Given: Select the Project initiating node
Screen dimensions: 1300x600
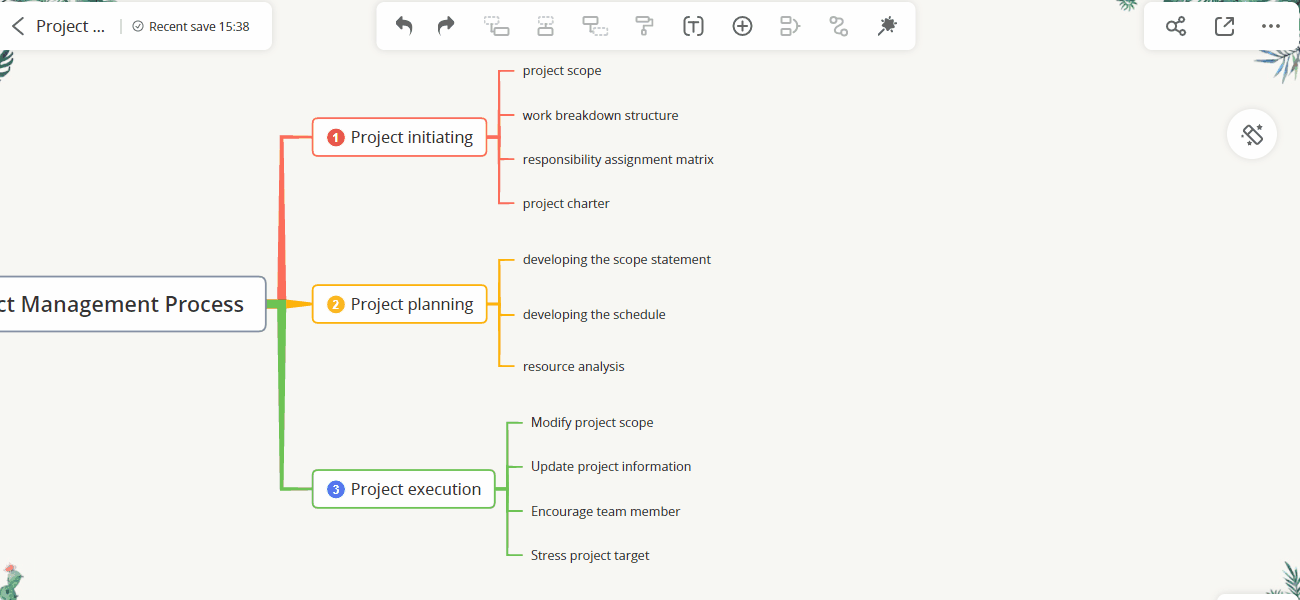Looking at the screenshot, I should [400, 137].
